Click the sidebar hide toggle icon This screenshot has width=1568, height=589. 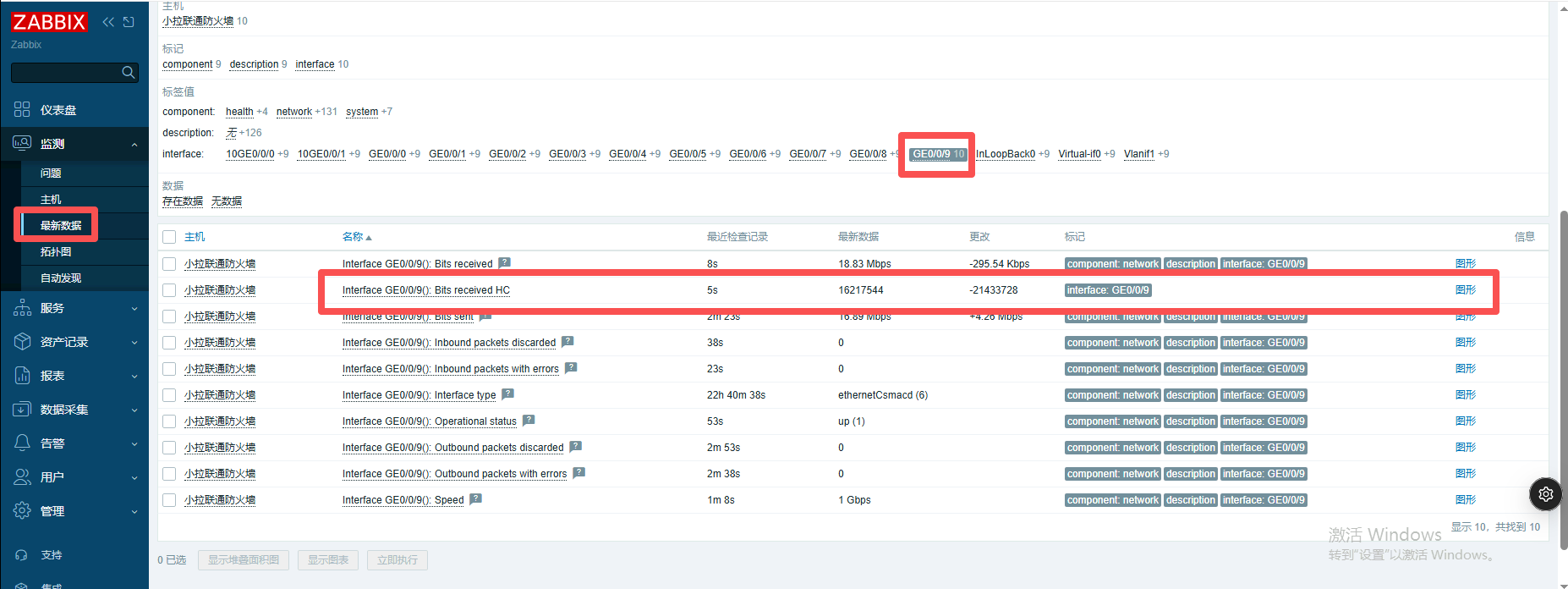[x=129, y=22]
